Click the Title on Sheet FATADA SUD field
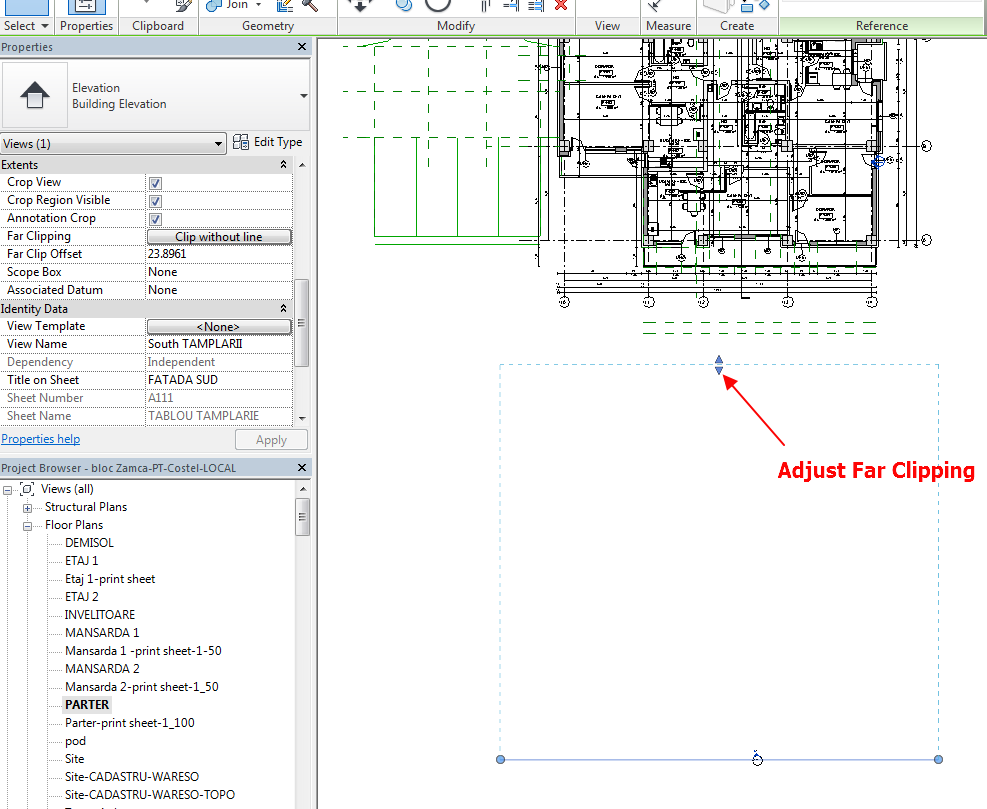This screenshot has height=809, width=987. point(219,380)
